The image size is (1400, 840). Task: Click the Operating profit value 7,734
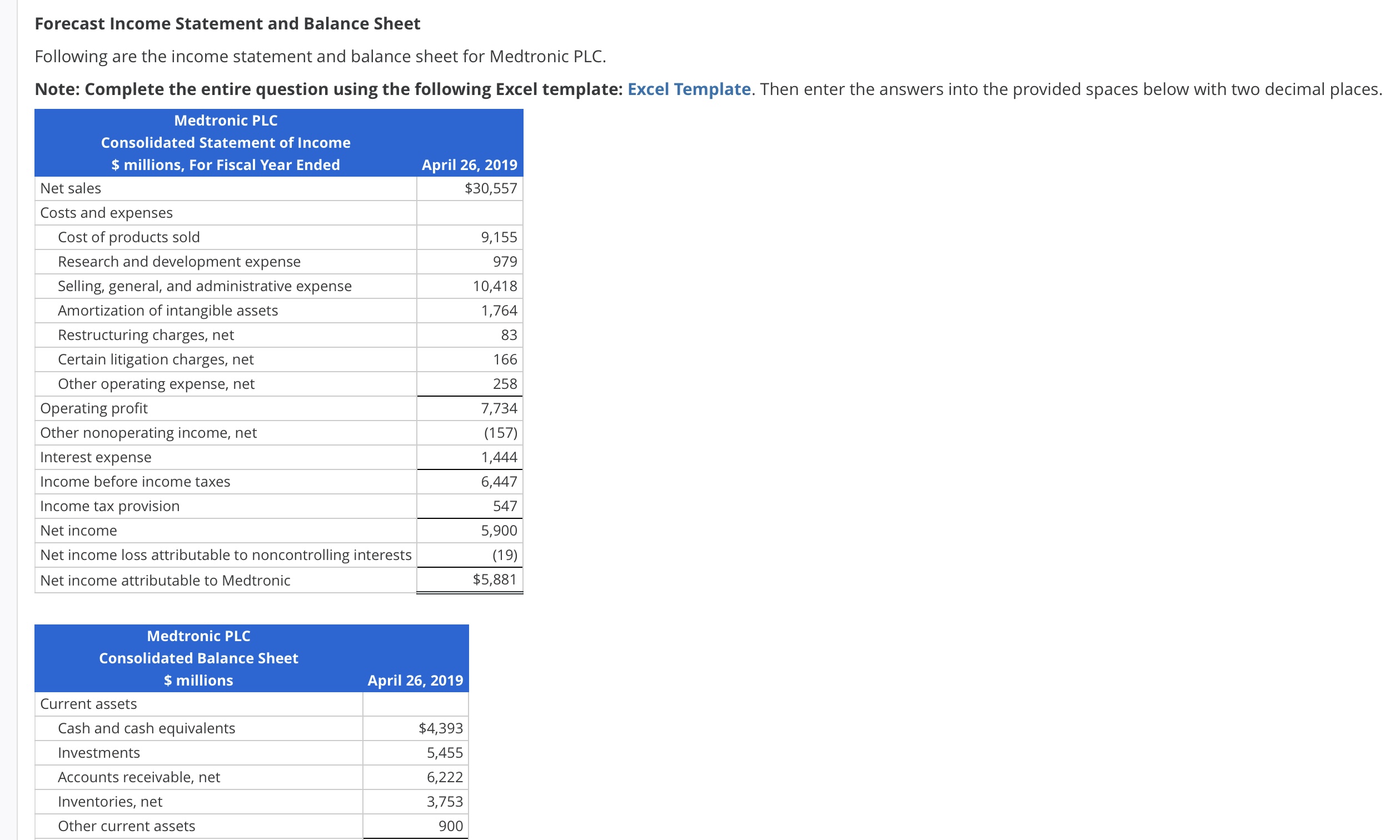point(498,408)
